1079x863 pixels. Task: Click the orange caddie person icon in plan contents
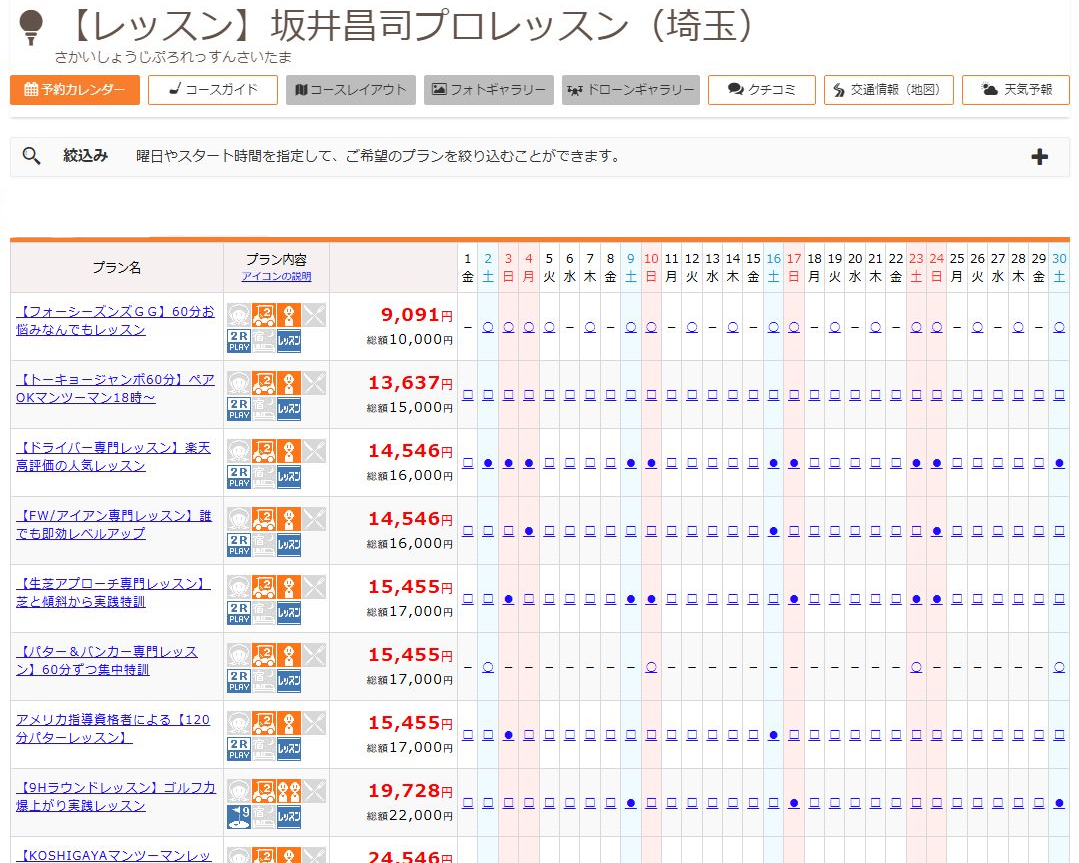[289, 315]
